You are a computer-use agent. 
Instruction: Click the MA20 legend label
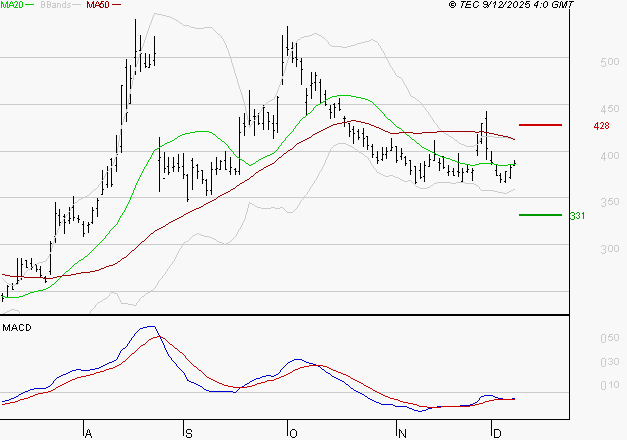[12, 5]
